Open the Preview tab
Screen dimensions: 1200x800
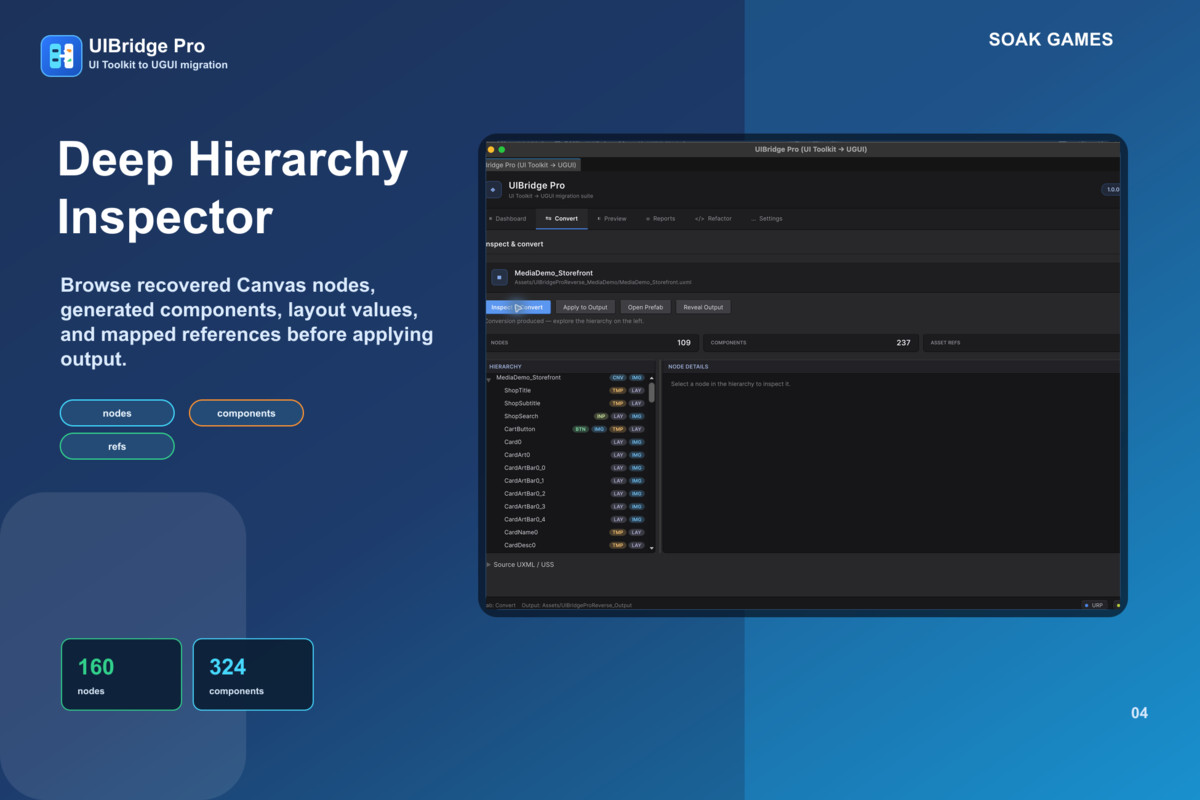[612, 218]
